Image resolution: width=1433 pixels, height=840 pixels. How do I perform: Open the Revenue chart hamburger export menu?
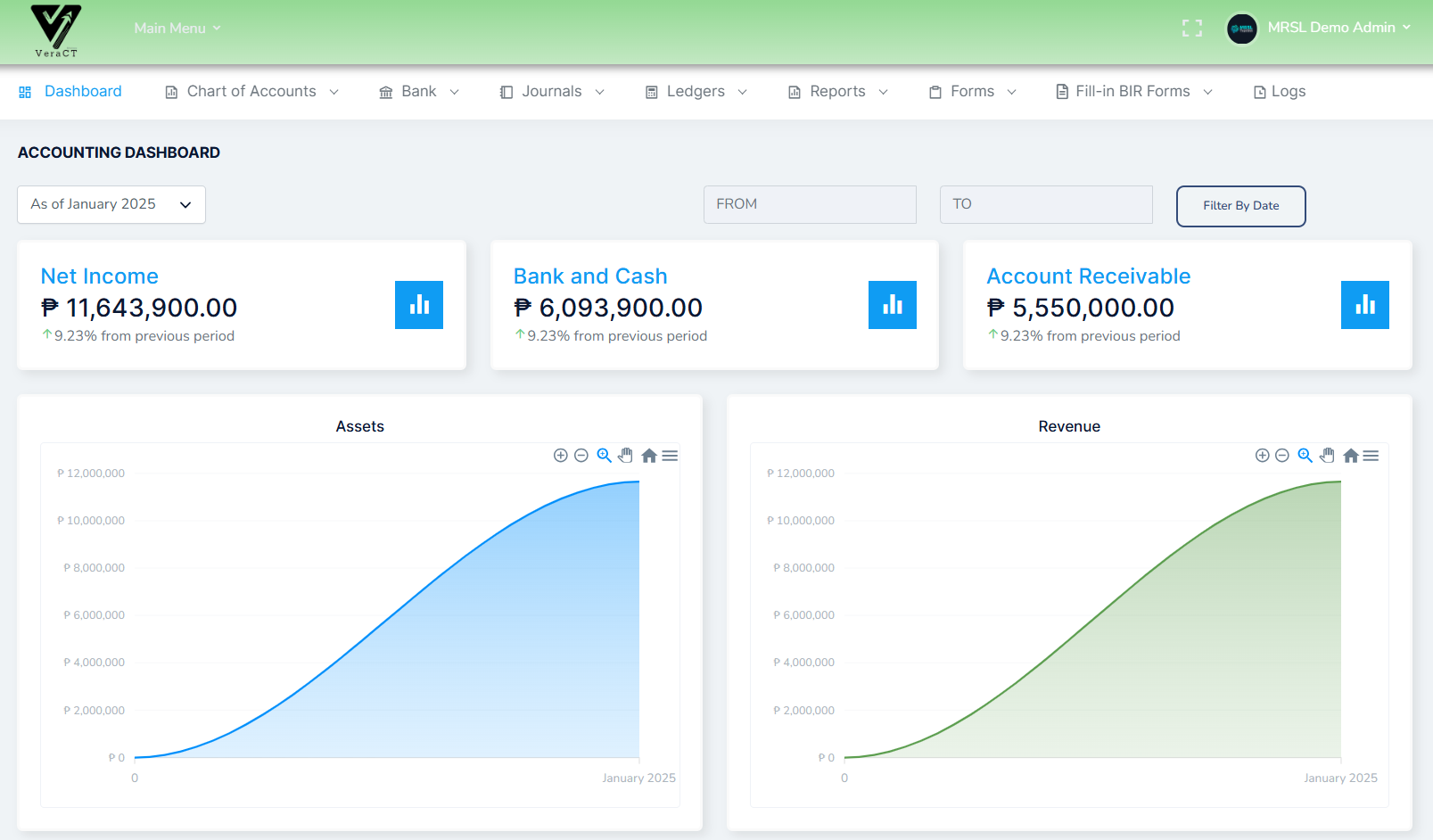coord(1371,455)
